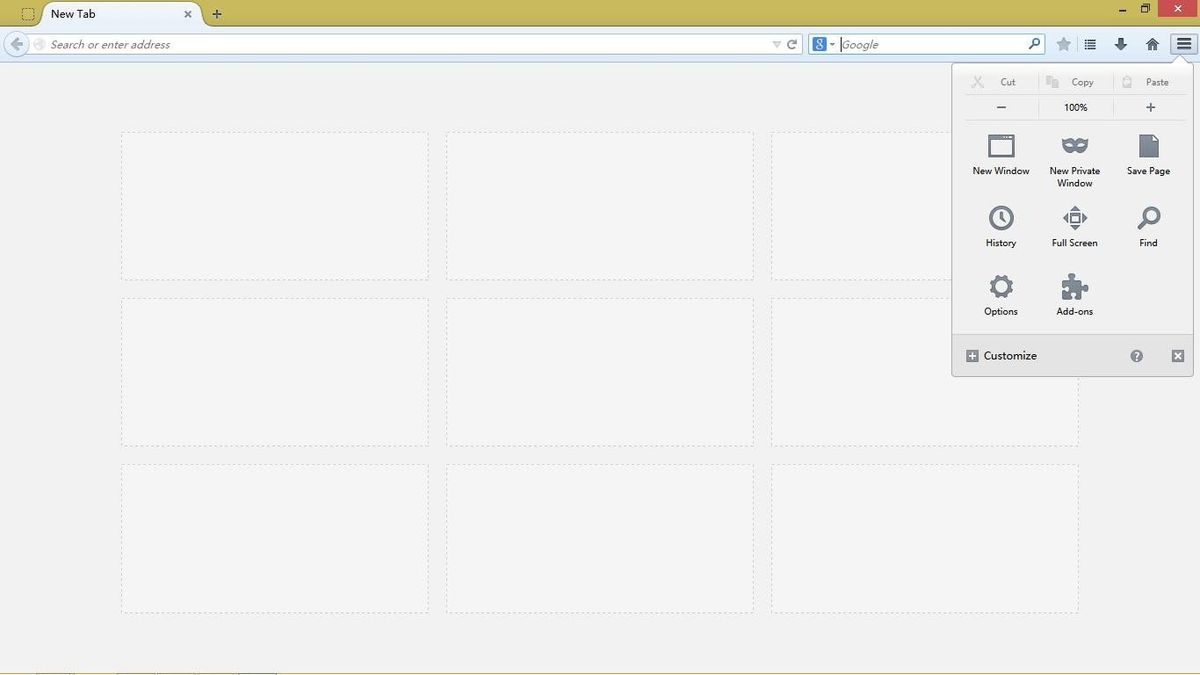Go to the Home page
Image resolution: width=1200 pixels, height=675 pixels.
(1152, 44)
